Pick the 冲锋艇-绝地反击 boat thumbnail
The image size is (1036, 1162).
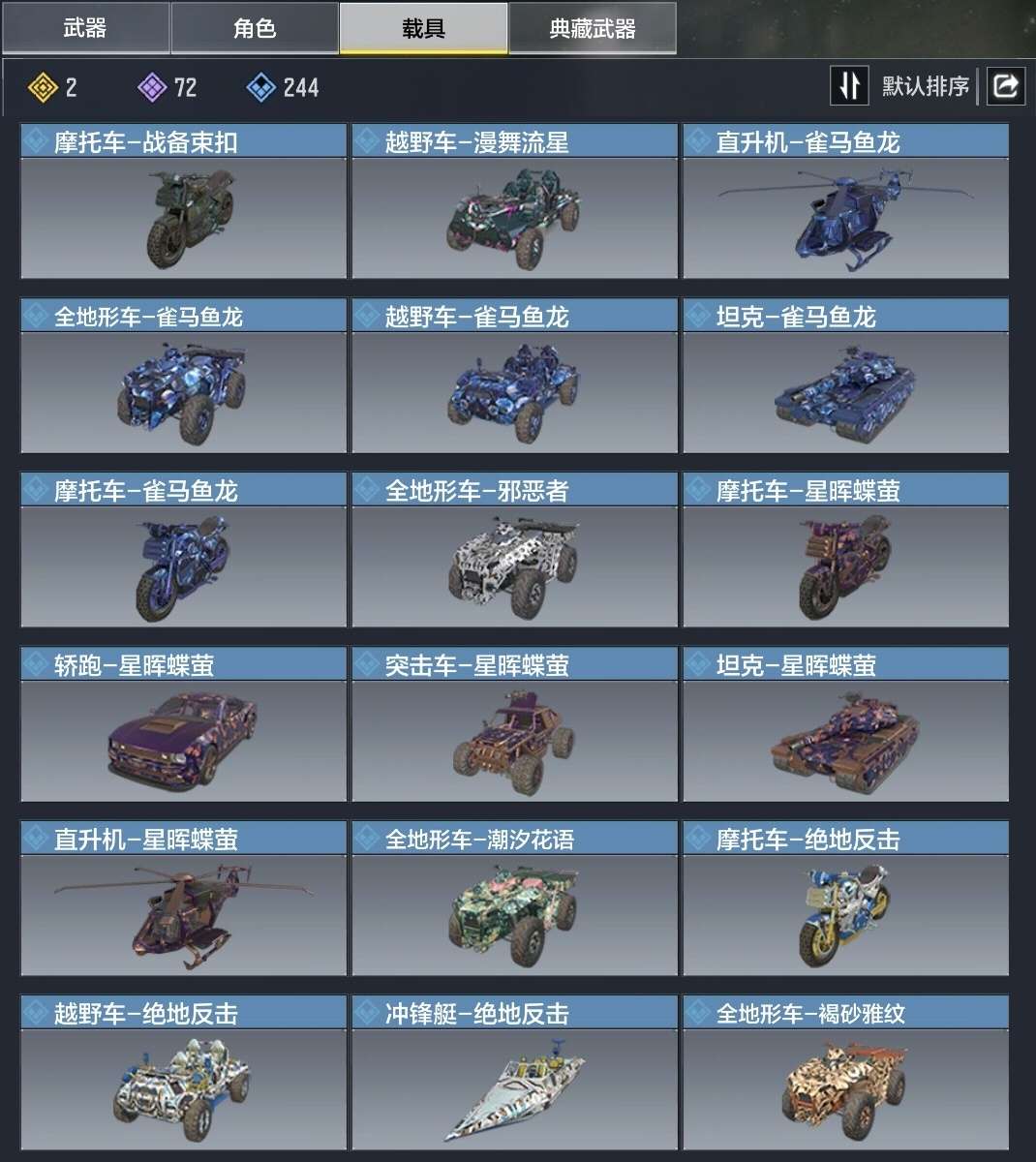[514, 1089]
